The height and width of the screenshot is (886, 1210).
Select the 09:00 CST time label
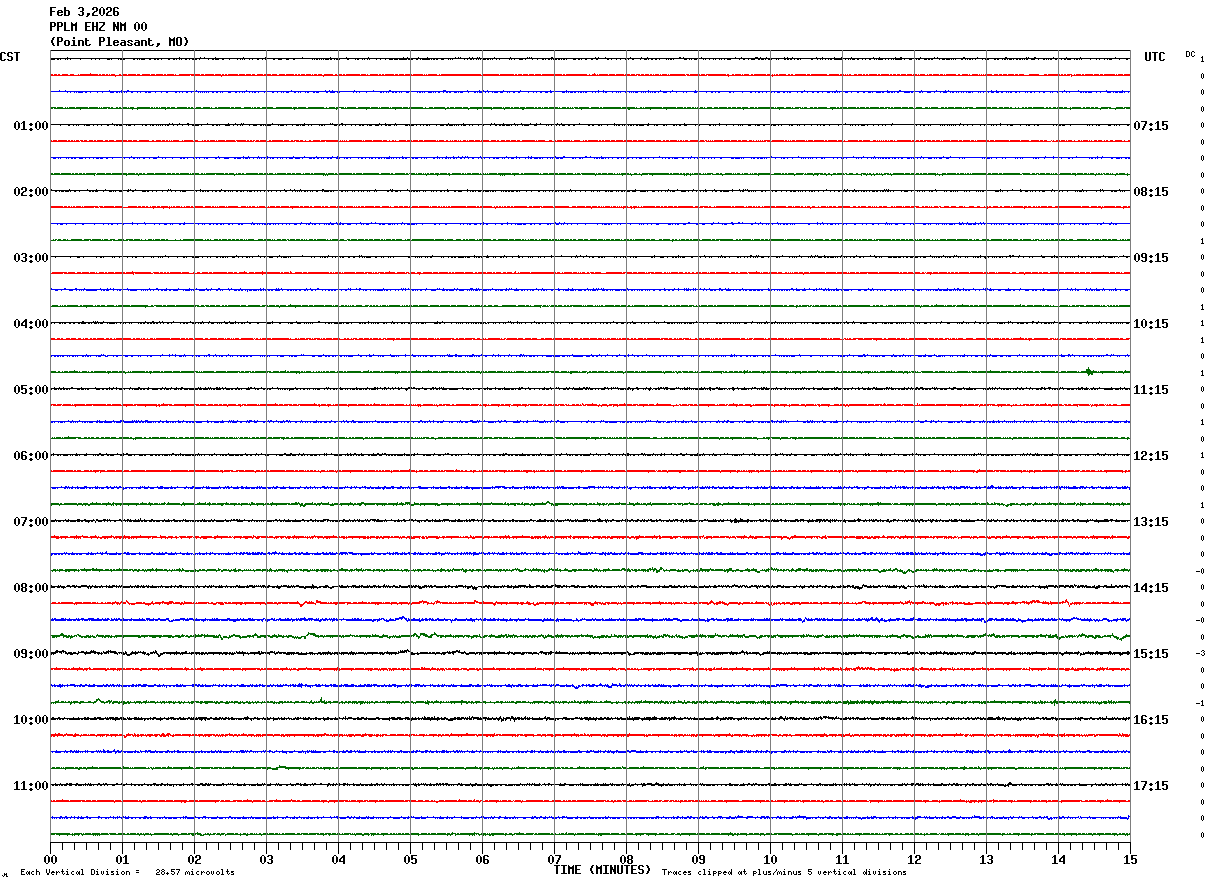[x=30, y=654]
